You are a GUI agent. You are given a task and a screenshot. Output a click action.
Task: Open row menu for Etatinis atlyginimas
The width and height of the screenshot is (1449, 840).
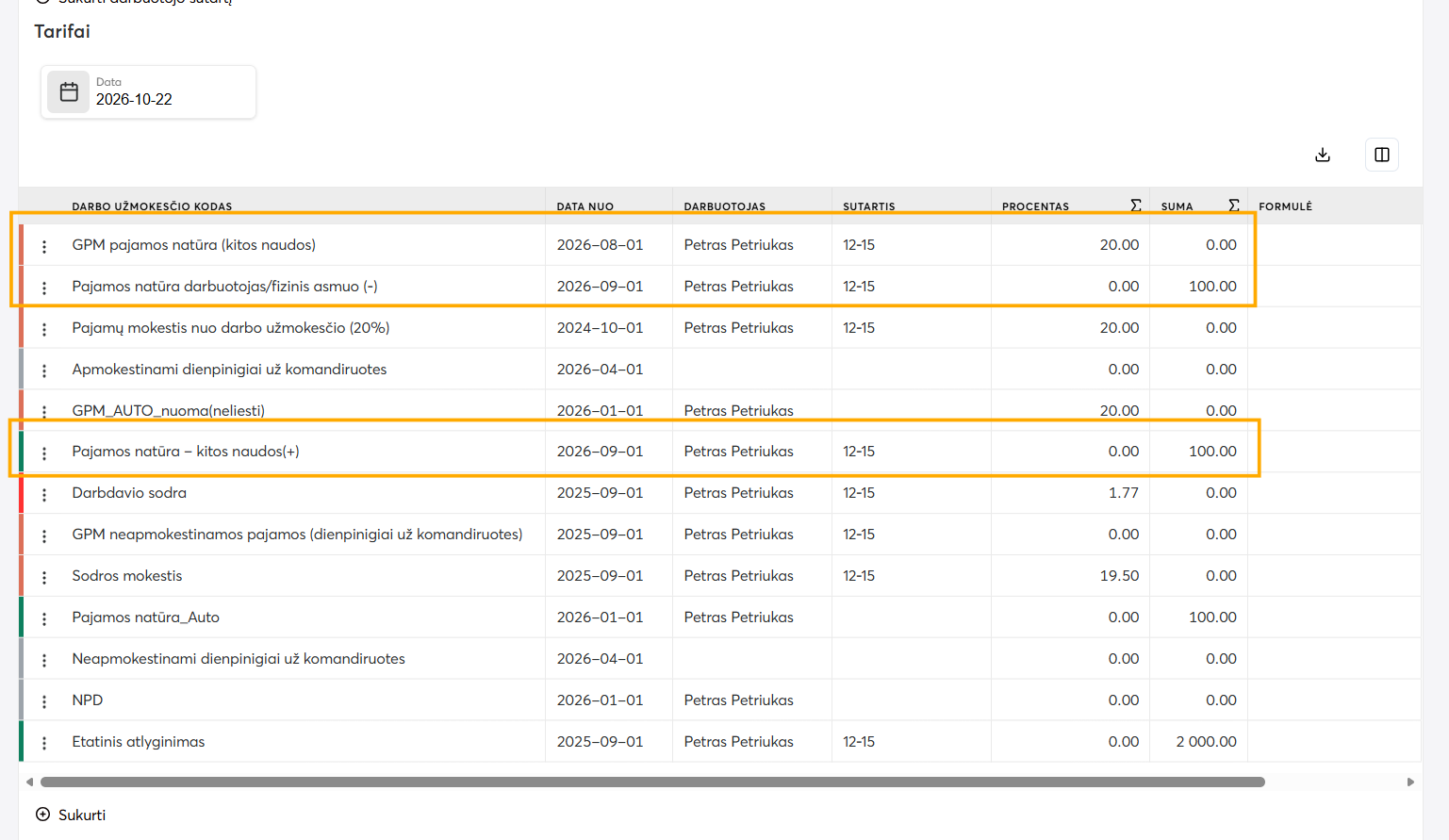pos(44,744)
